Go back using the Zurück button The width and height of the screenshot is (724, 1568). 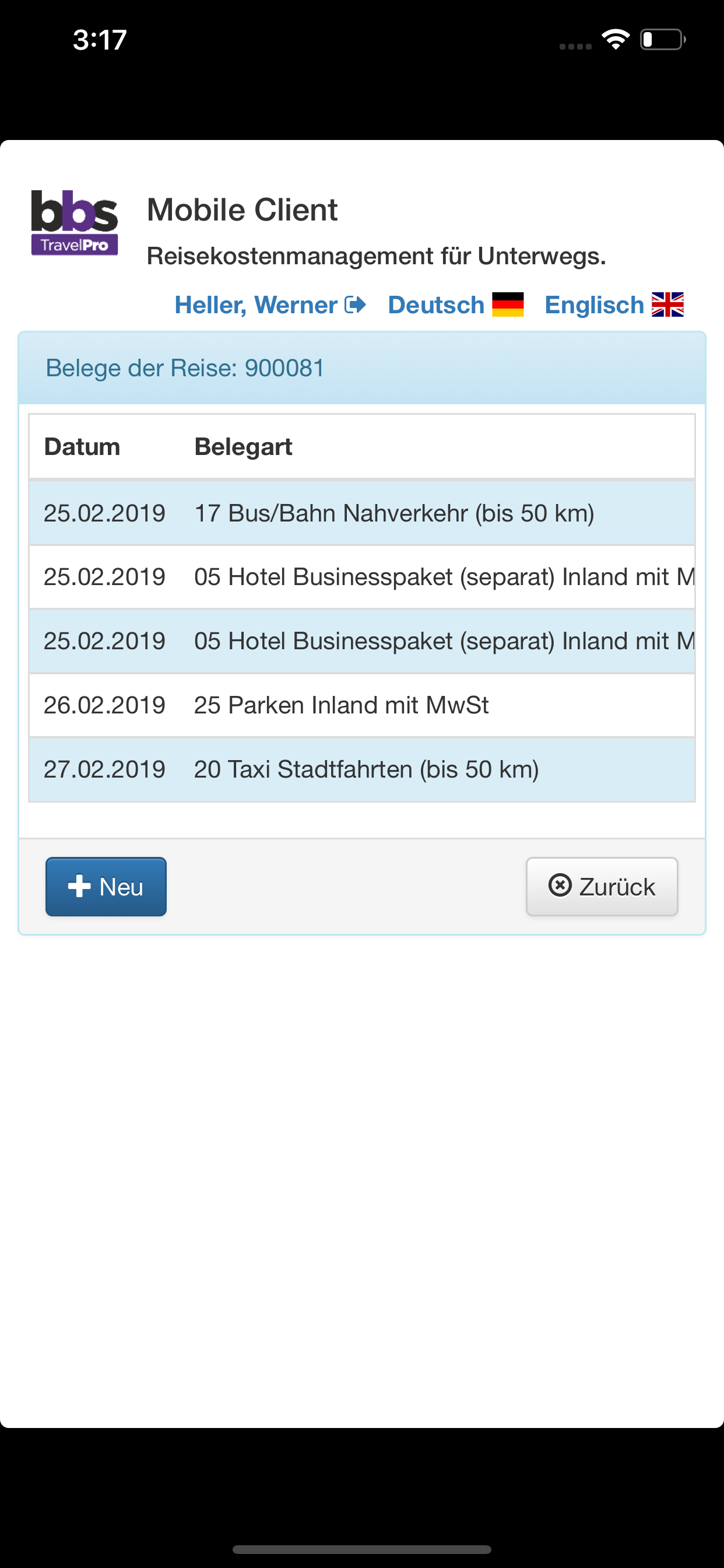pos(602,886)
